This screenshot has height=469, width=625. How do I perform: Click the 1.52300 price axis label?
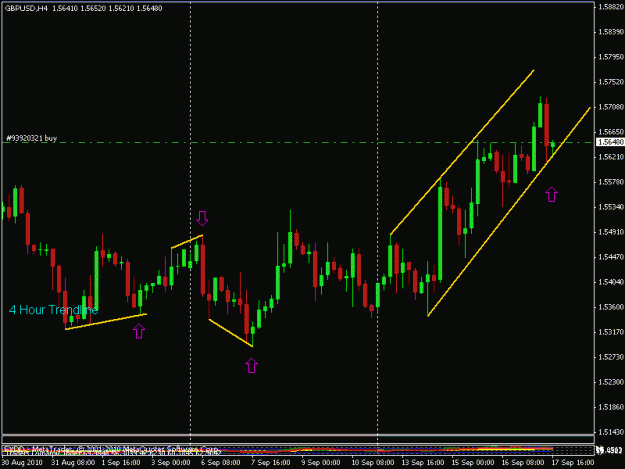click(x=611, y=382)
